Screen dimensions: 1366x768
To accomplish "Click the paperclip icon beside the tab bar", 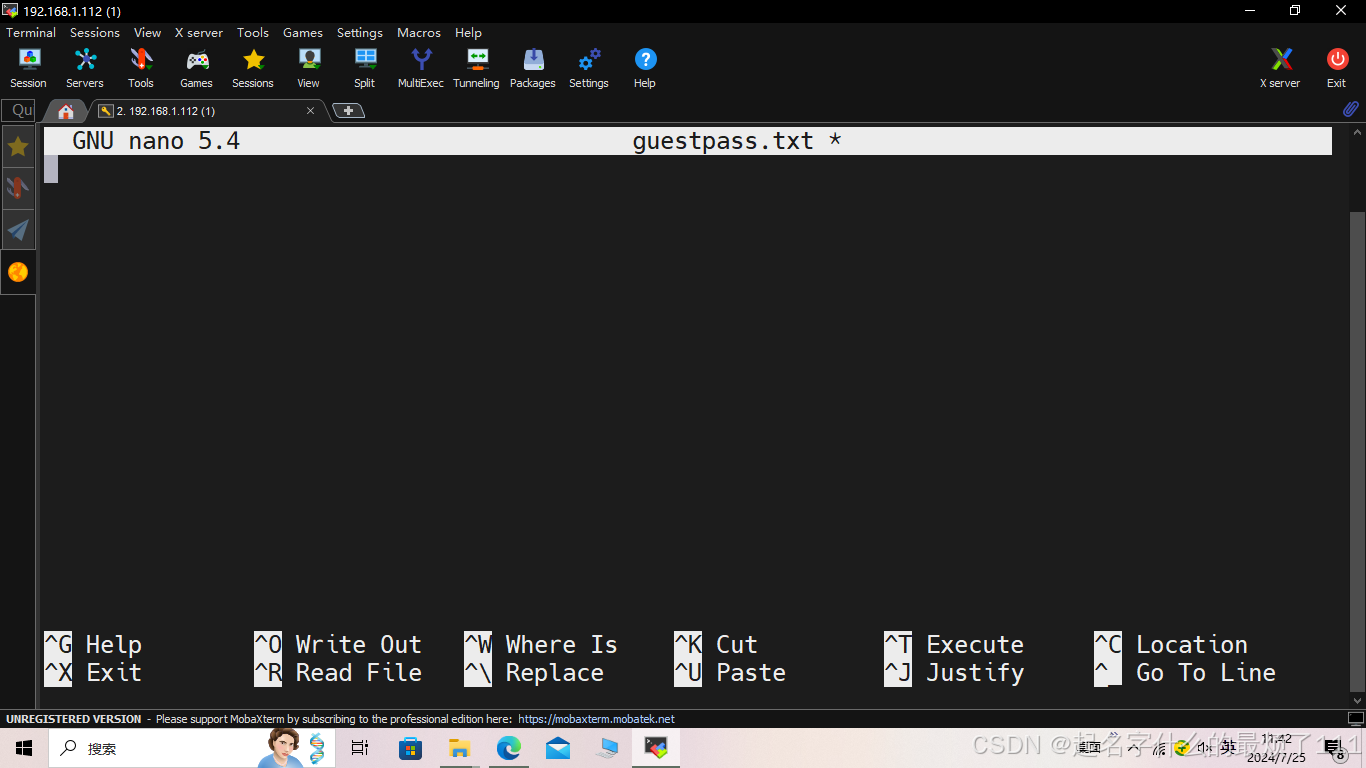I will click(1350, 109).
